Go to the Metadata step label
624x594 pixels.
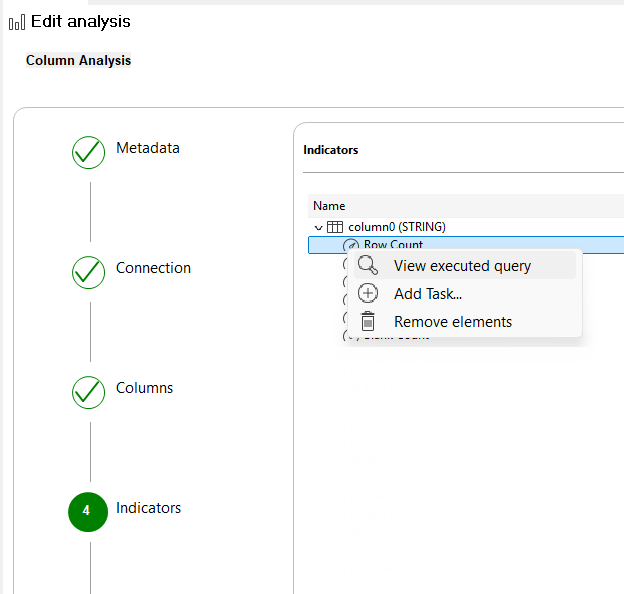pos(148,148)
